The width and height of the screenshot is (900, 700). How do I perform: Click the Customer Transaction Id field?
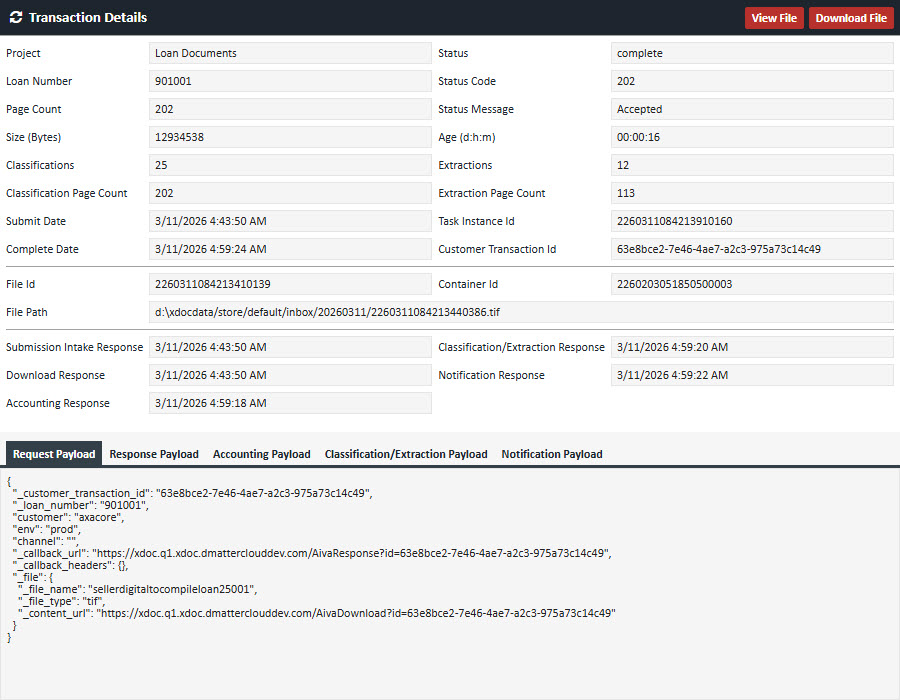[752, 249]
